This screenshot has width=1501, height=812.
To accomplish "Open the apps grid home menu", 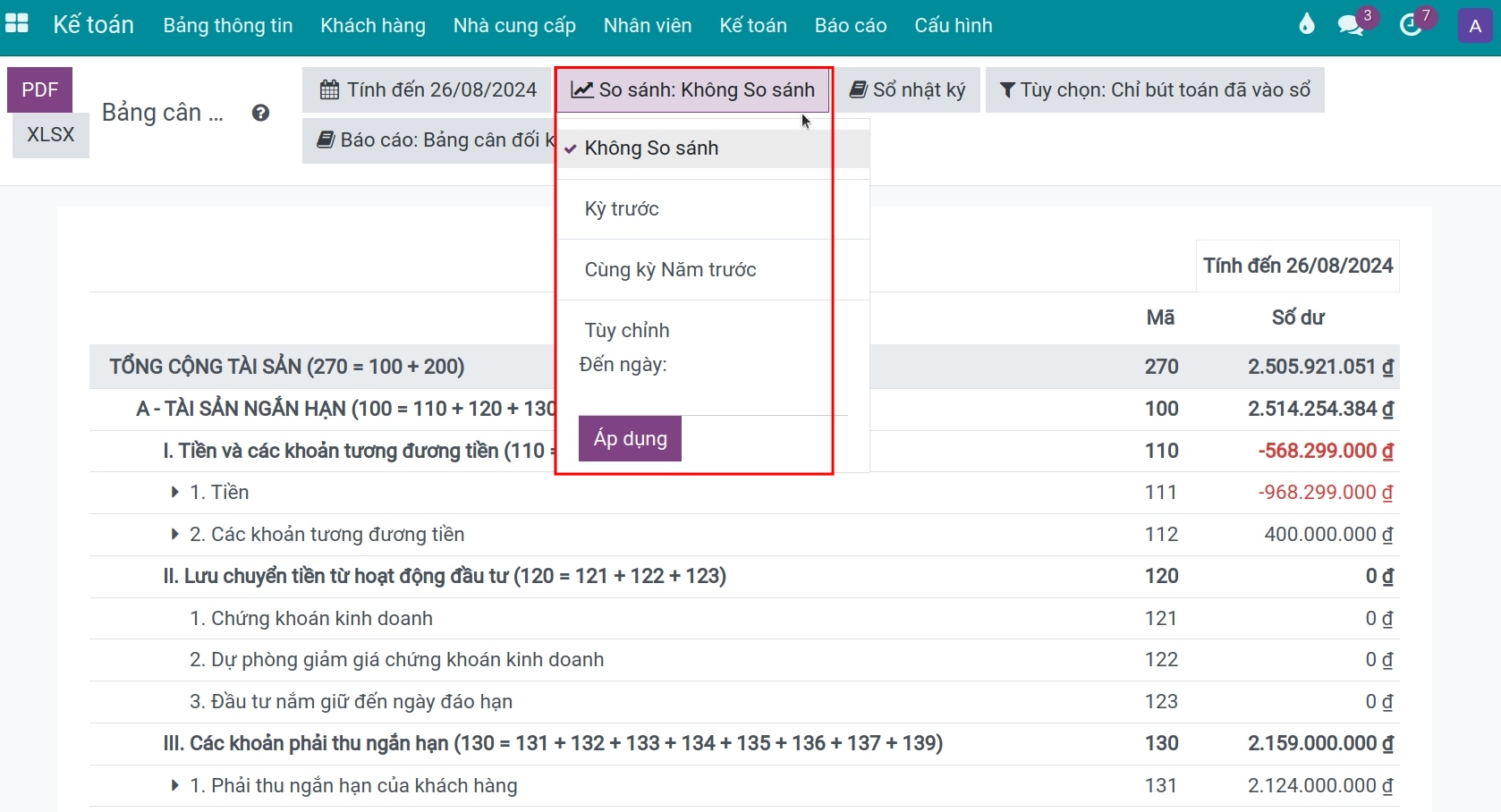I will click(x=17, y=24).
